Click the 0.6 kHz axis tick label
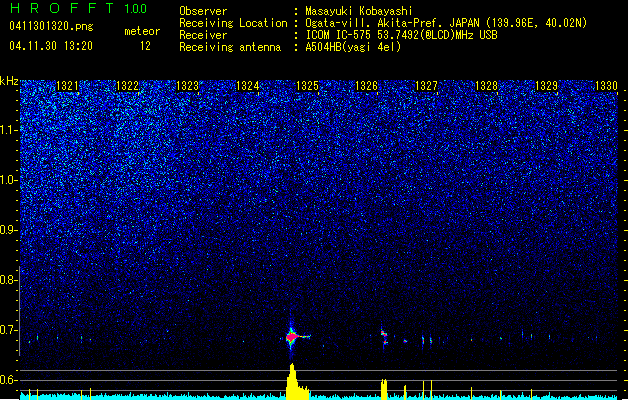 pos(8,380)
